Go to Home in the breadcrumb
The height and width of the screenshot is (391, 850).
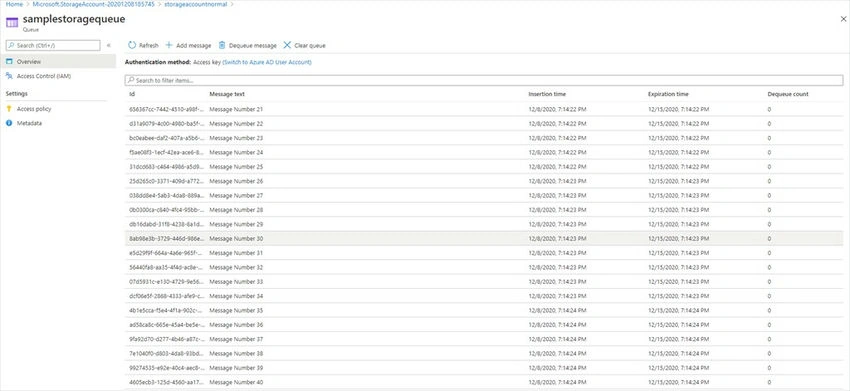14,4
